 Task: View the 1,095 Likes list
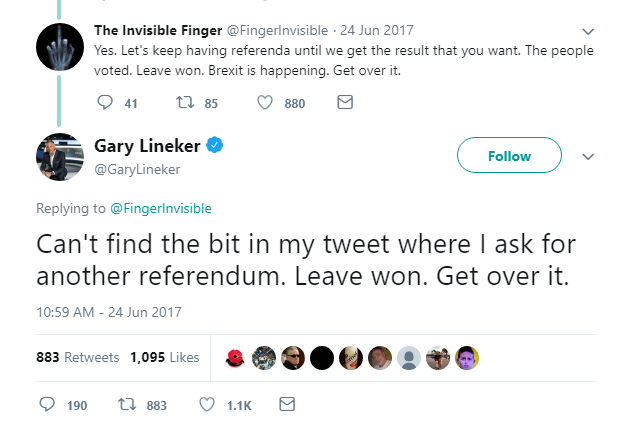(x=164, y=357)
